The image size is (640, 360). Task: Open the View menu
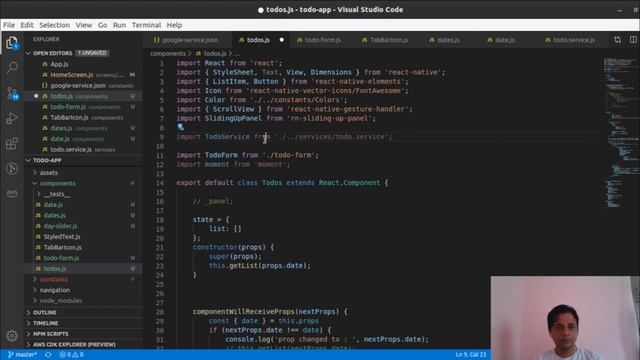(x=84, y=25)
